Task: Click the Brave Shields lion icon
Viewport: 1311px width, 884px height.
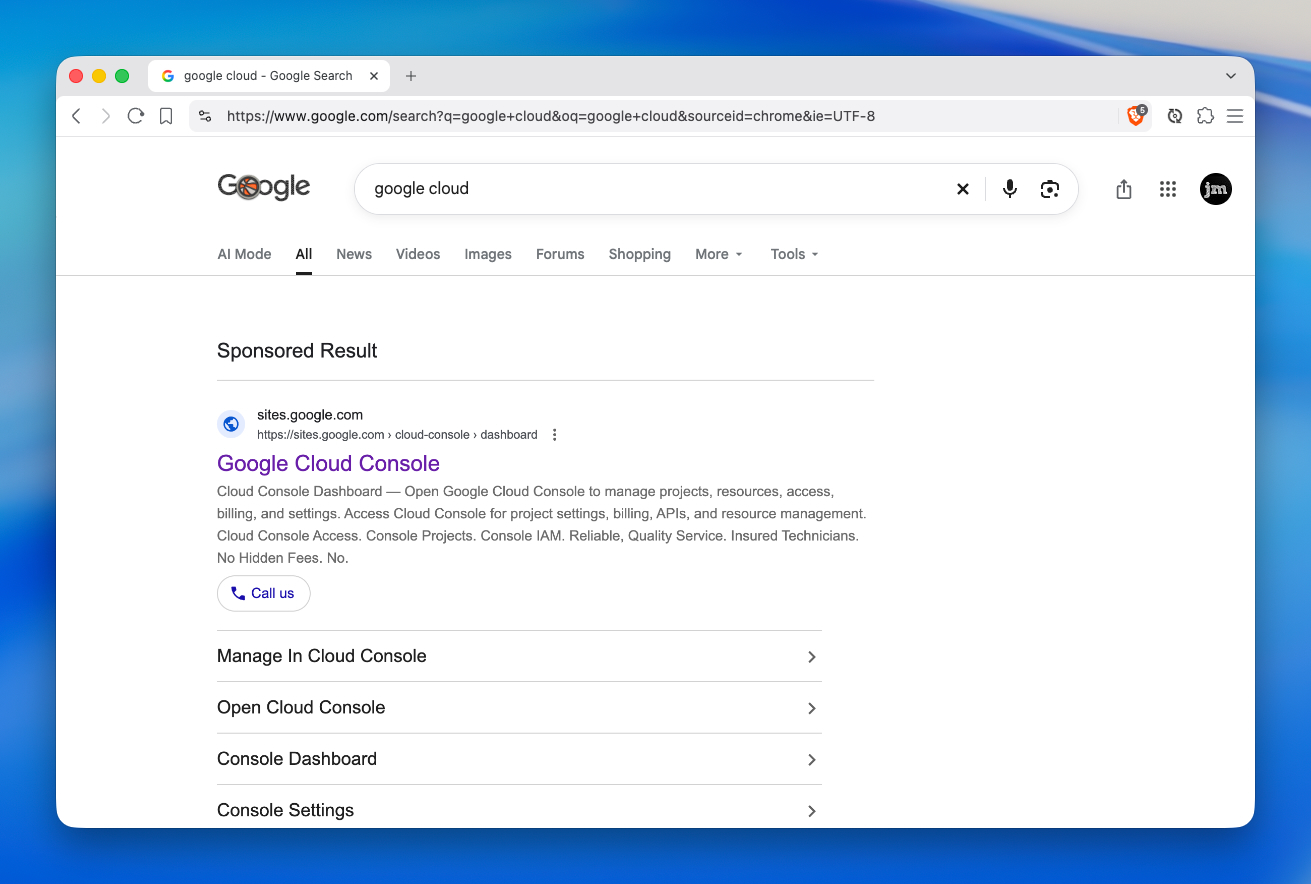Action: pos(1136,116)
